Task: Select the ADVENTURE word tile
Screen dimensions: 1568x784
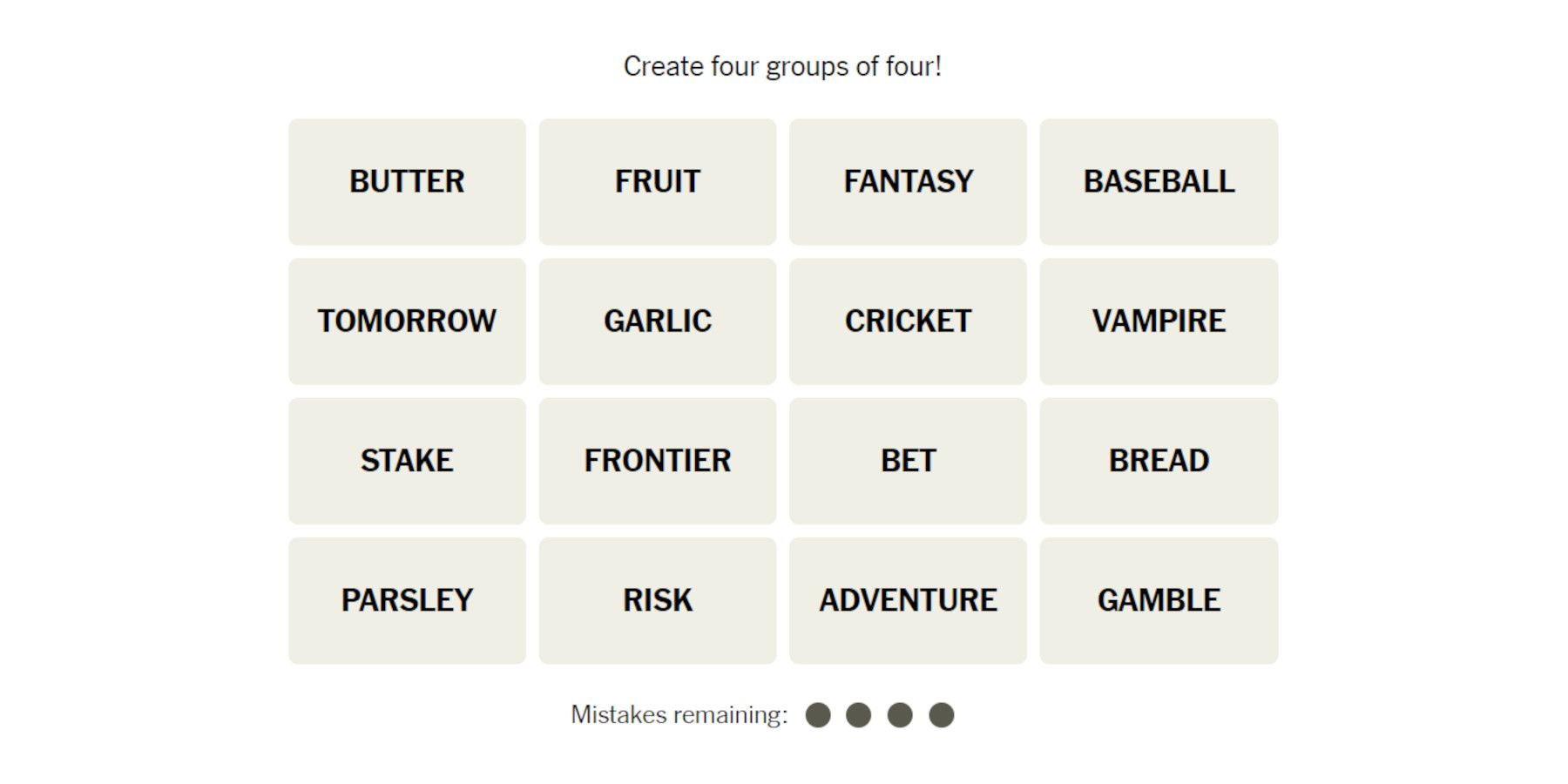Action: coord(908,600)
